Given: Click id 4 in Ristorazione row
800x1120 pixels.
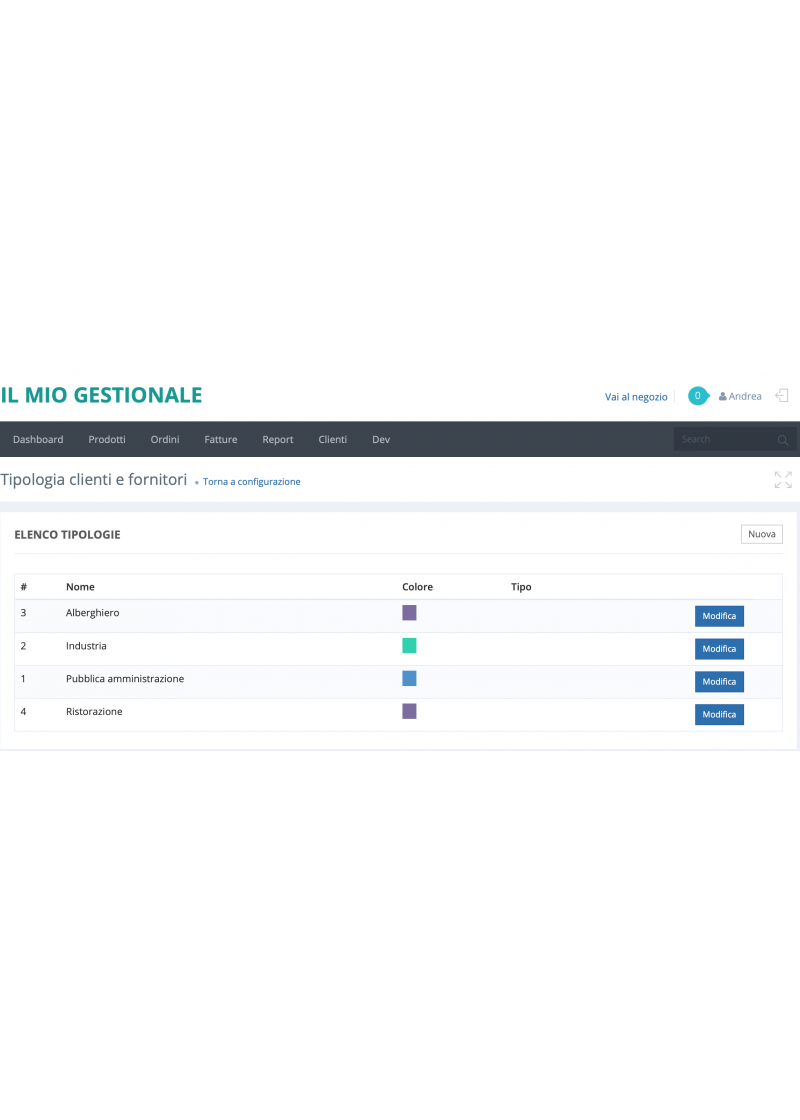Looking at the screenshot, I should [24, 711].
